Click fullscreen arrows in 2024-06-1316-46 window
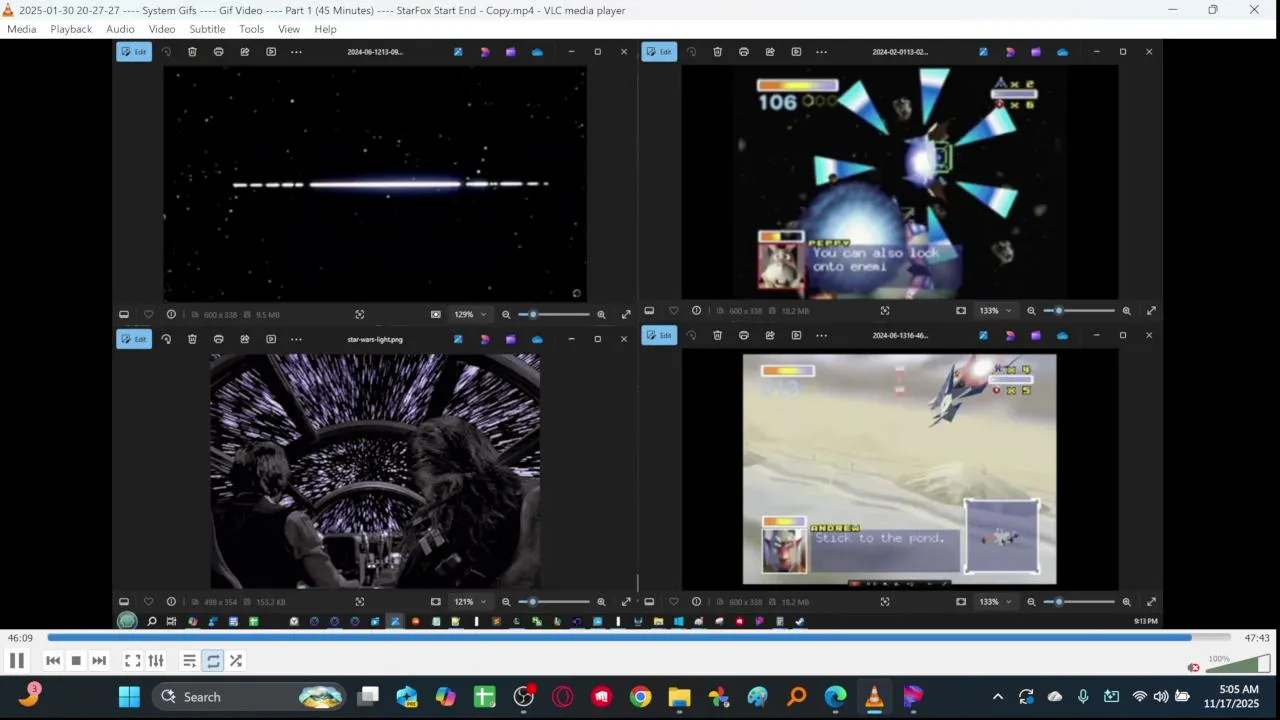 pyautogui.click(x=1151, y=602)
